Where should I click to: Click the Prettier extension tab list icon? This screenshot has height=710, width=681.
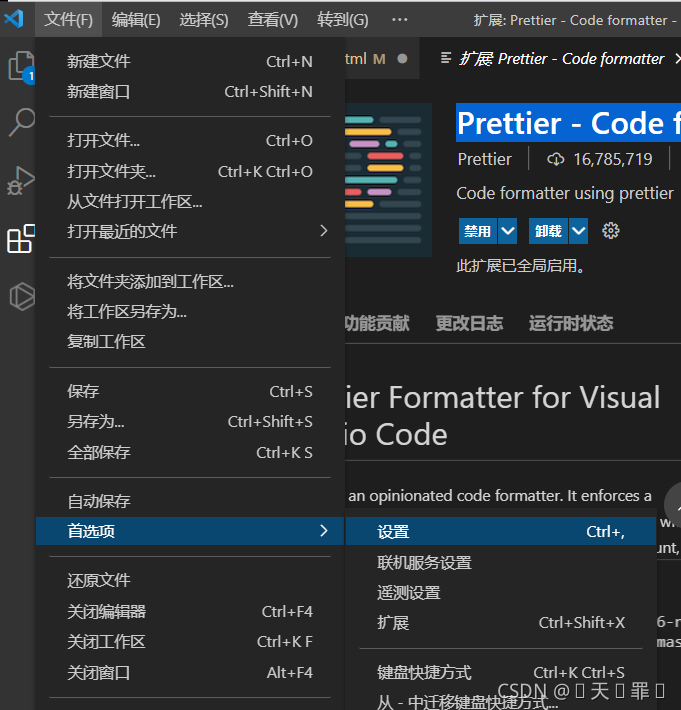click(446, 58)
